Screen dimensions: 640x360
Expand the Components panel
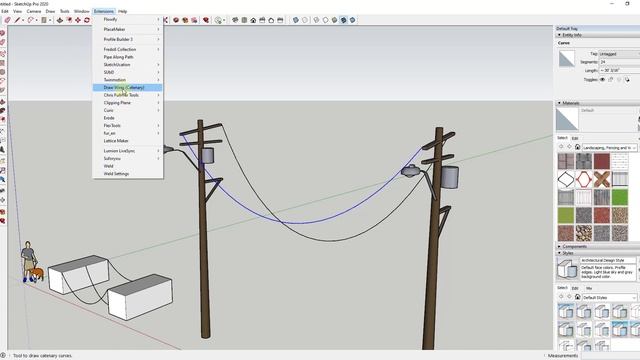pyautogui.click(x=559, y=247)
